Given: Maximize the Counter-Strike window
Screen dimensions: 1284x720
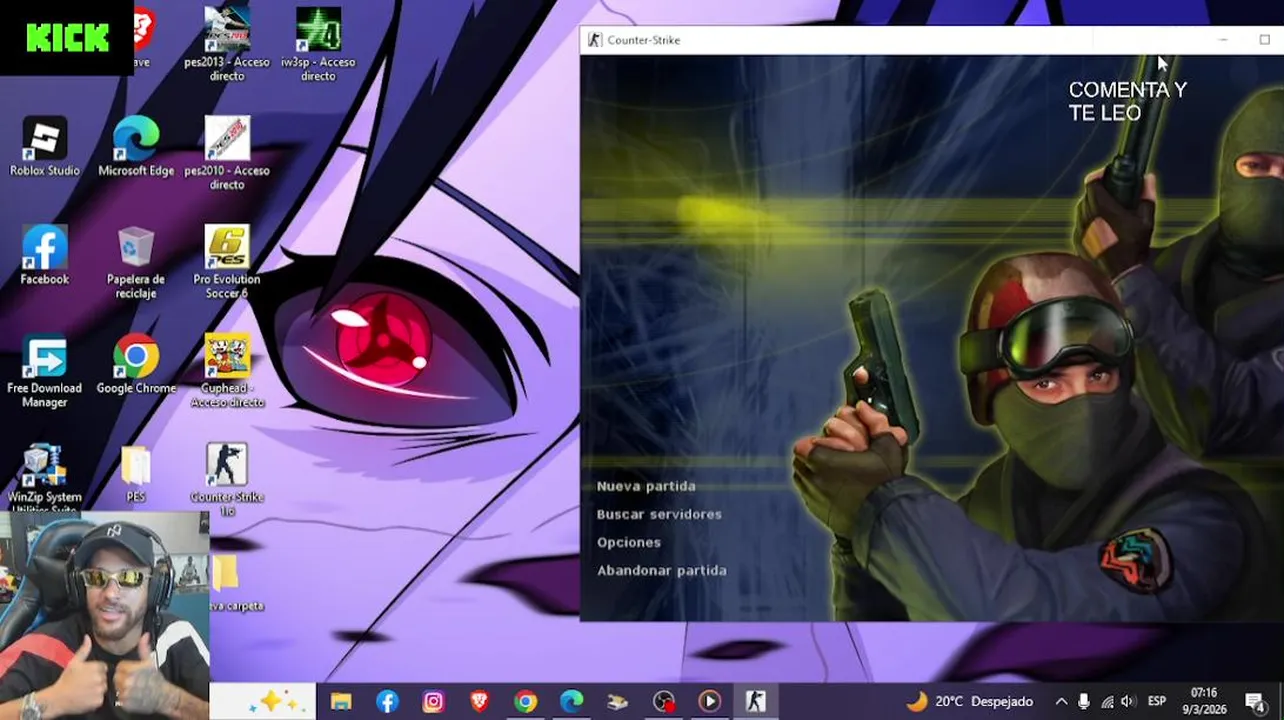Looking at the screenshot, I should [x=1264, y=40].
